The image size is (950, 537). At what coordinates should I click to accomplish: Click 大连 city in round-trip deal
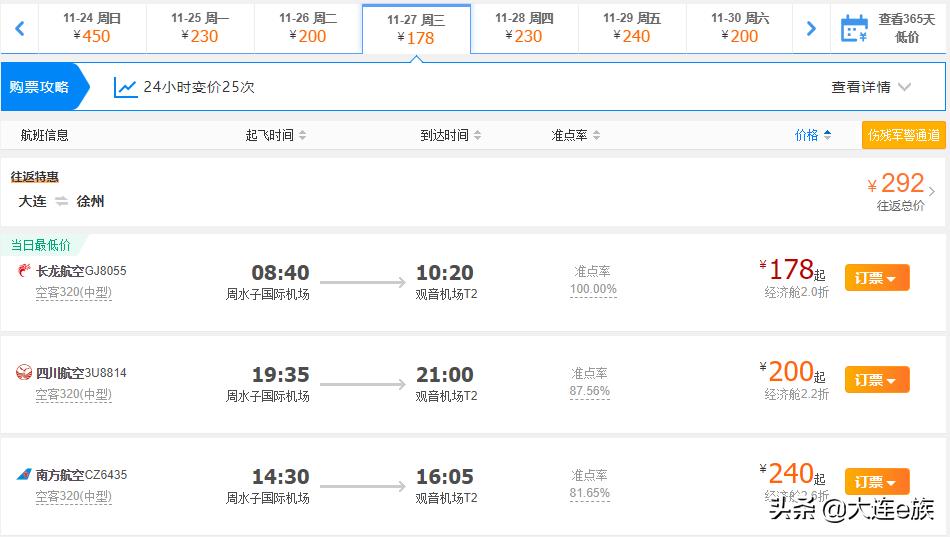(x=33, y=201)
